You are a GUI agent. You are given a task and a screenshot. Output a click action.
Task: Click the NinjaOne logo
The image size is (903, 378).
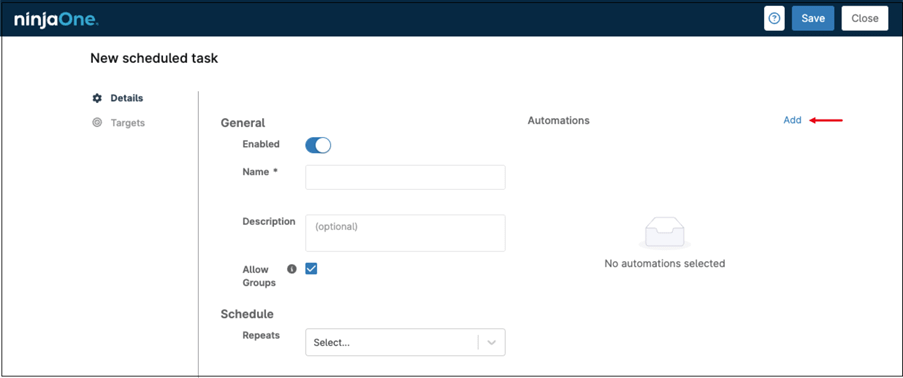56,20
